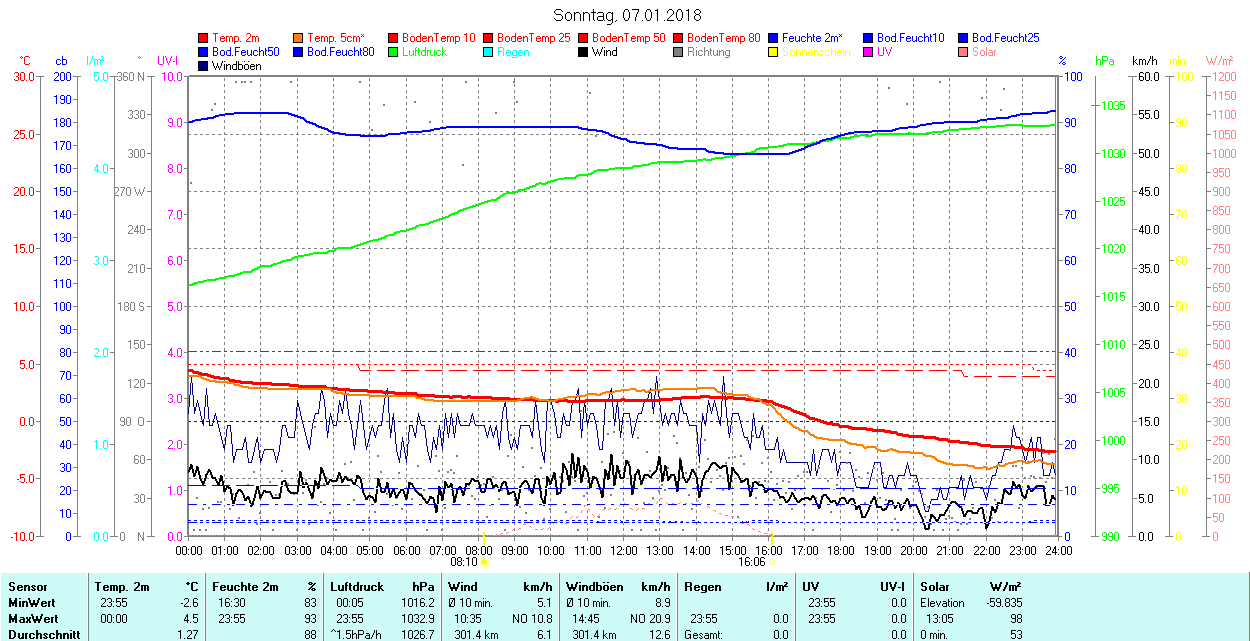Screen dimensions: 1250x641
Task: Click the orange Temp. 5cm* legend swatch
Action: coord(298,37)
